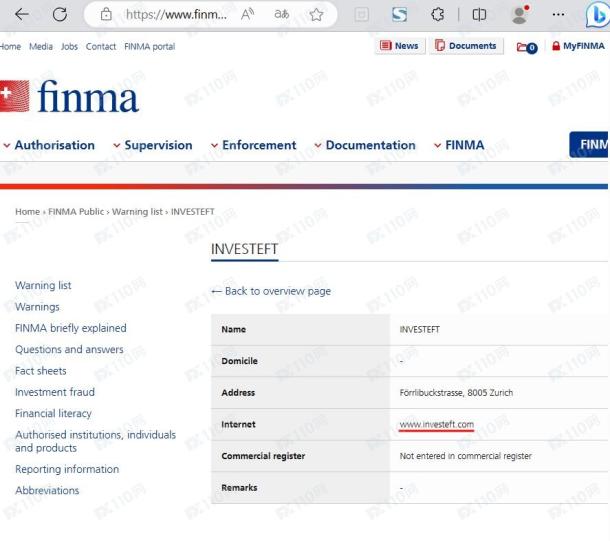610x541 pixels.
Task: Open the Media link
Action: [41, 47]
